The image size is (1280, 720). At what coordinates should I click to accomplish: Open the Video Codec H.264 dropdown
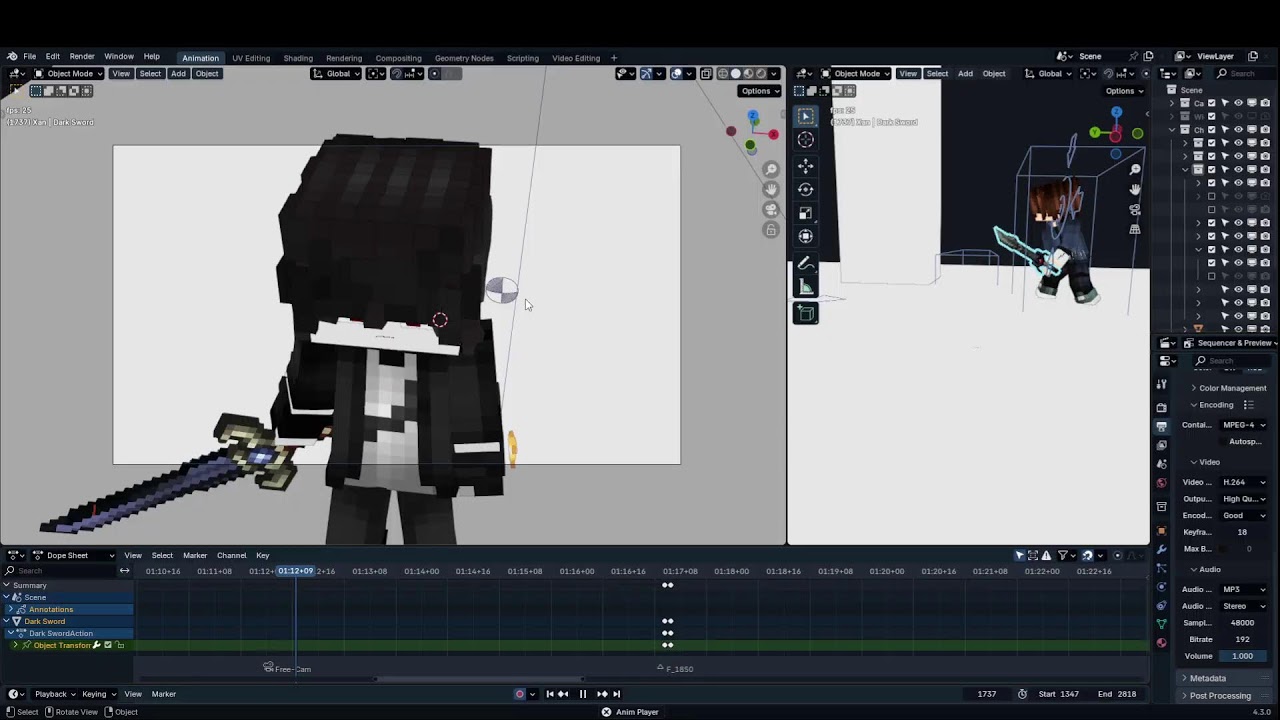1243,482
